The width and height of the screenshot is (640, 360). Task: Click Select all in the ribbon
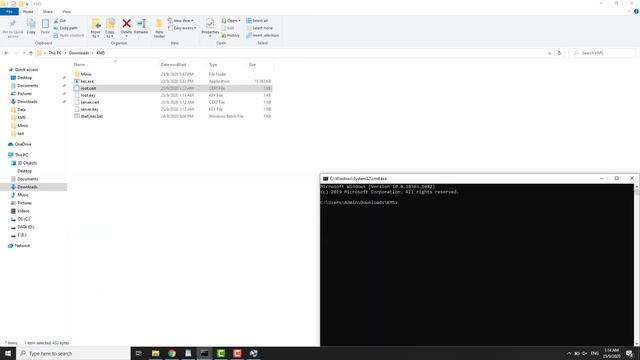pos(257,21)
